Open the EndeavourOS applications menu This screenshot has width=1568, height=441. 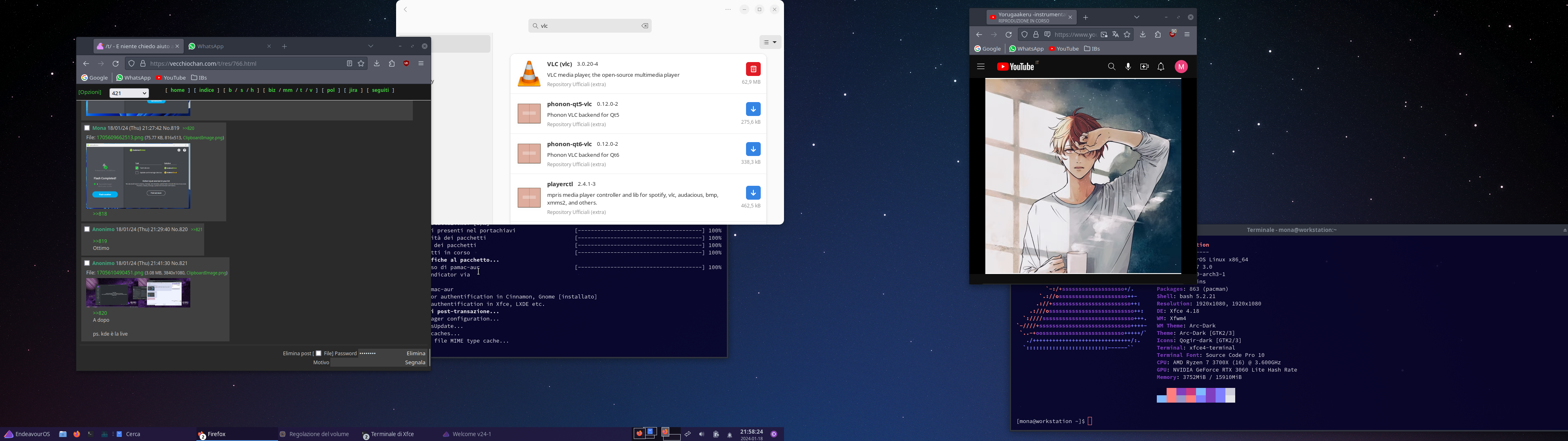coord(27,434)
